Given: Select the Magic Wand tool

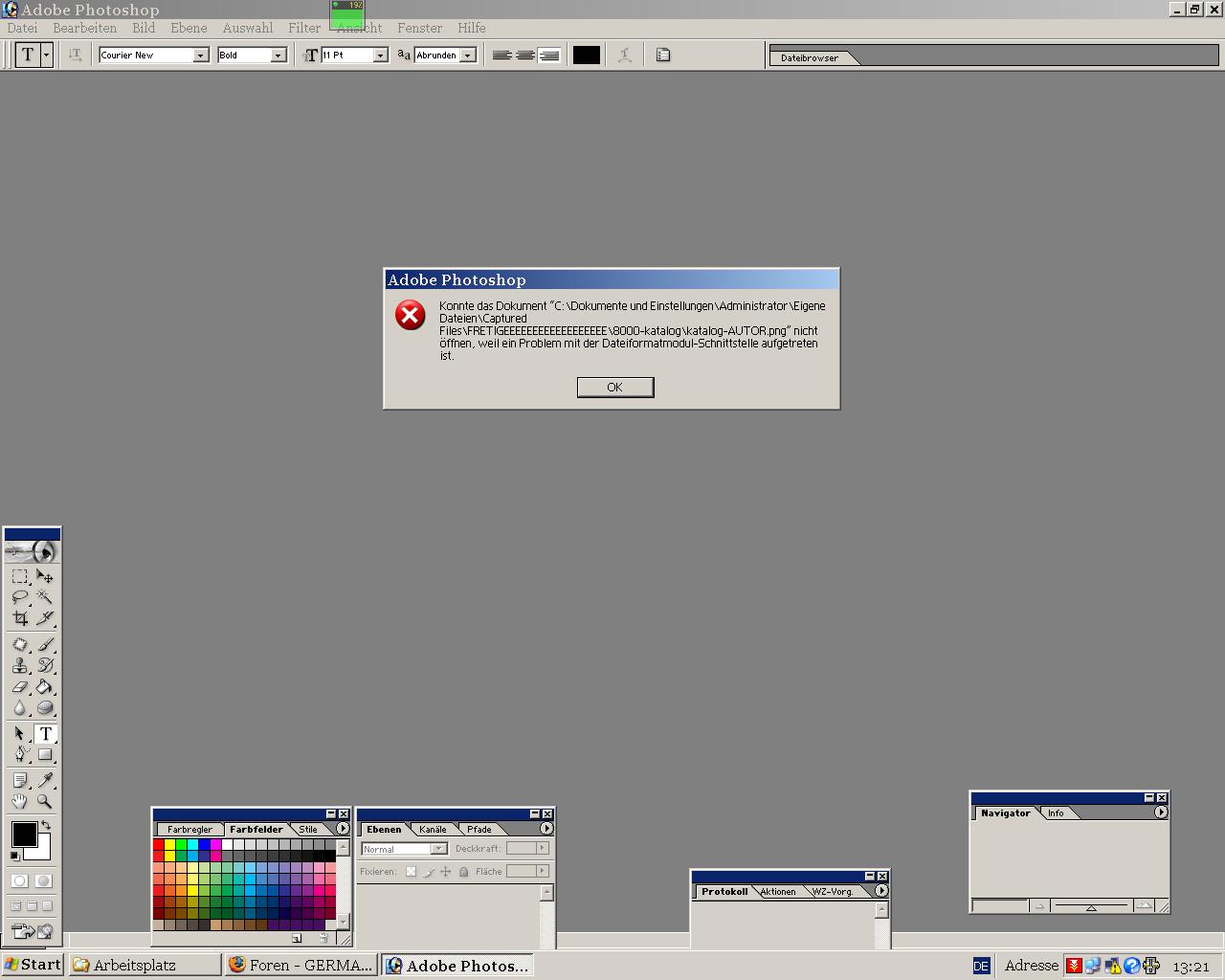Looking at the screenshot, I should coord(44,597).
